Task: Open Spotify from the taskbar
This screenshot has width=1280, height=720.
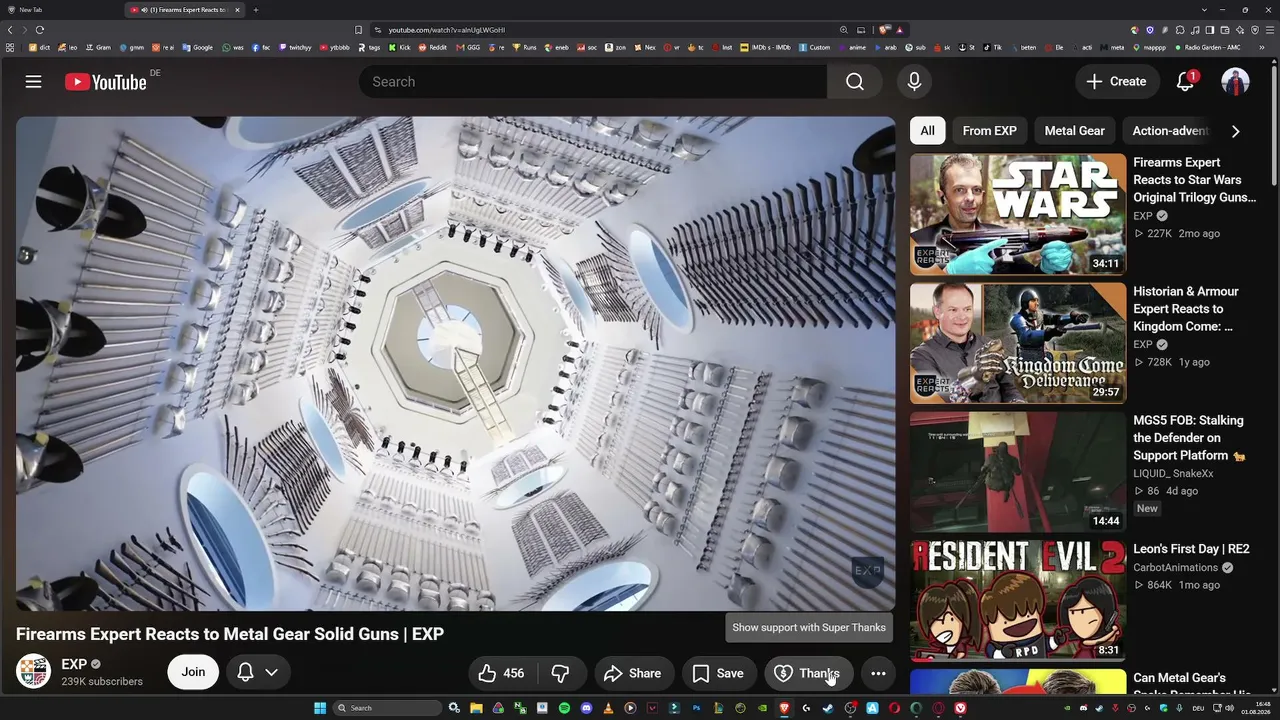Action: point(564,708)
